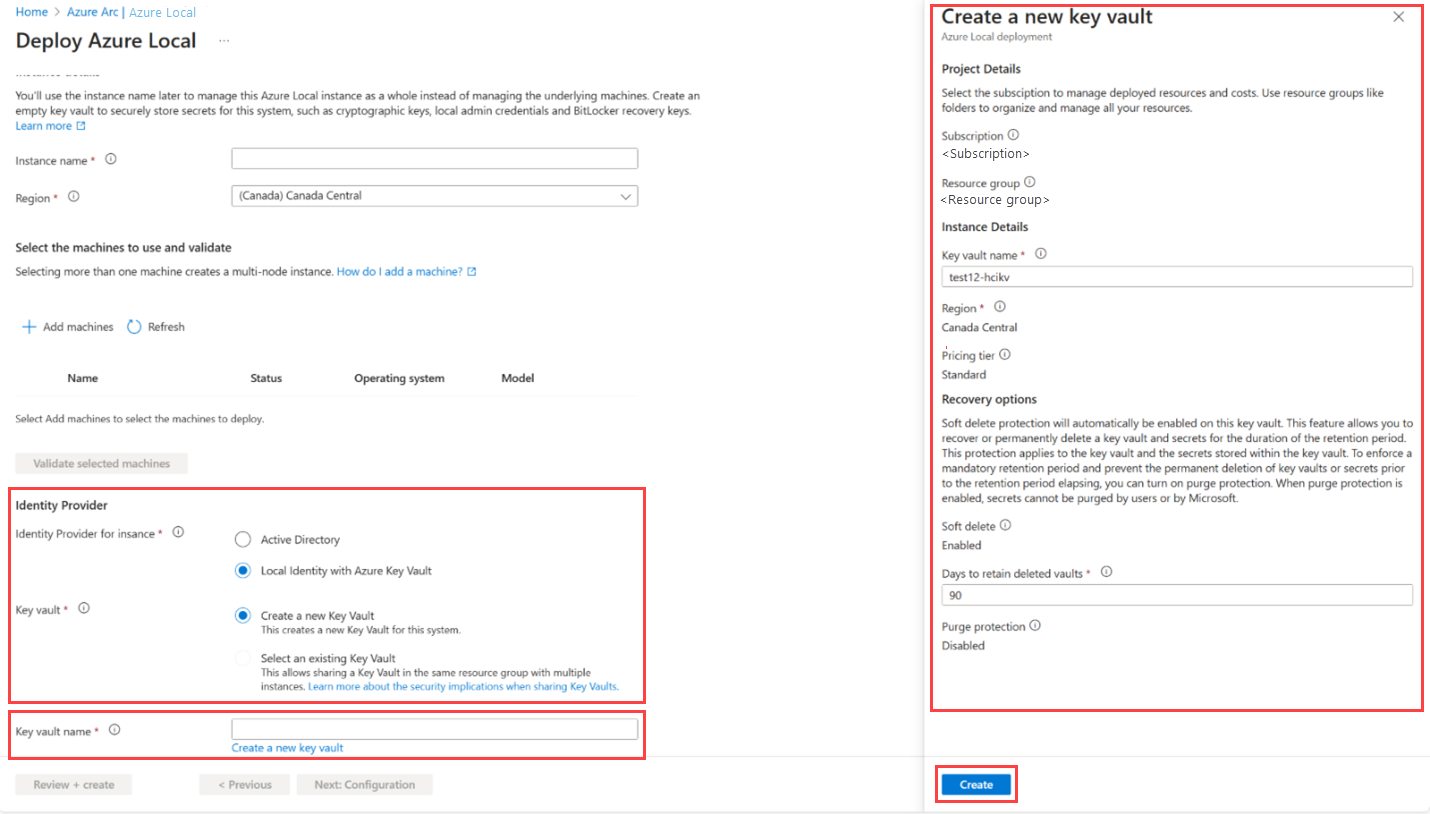Choose Select an existing Key Vault option

point(242,658)
